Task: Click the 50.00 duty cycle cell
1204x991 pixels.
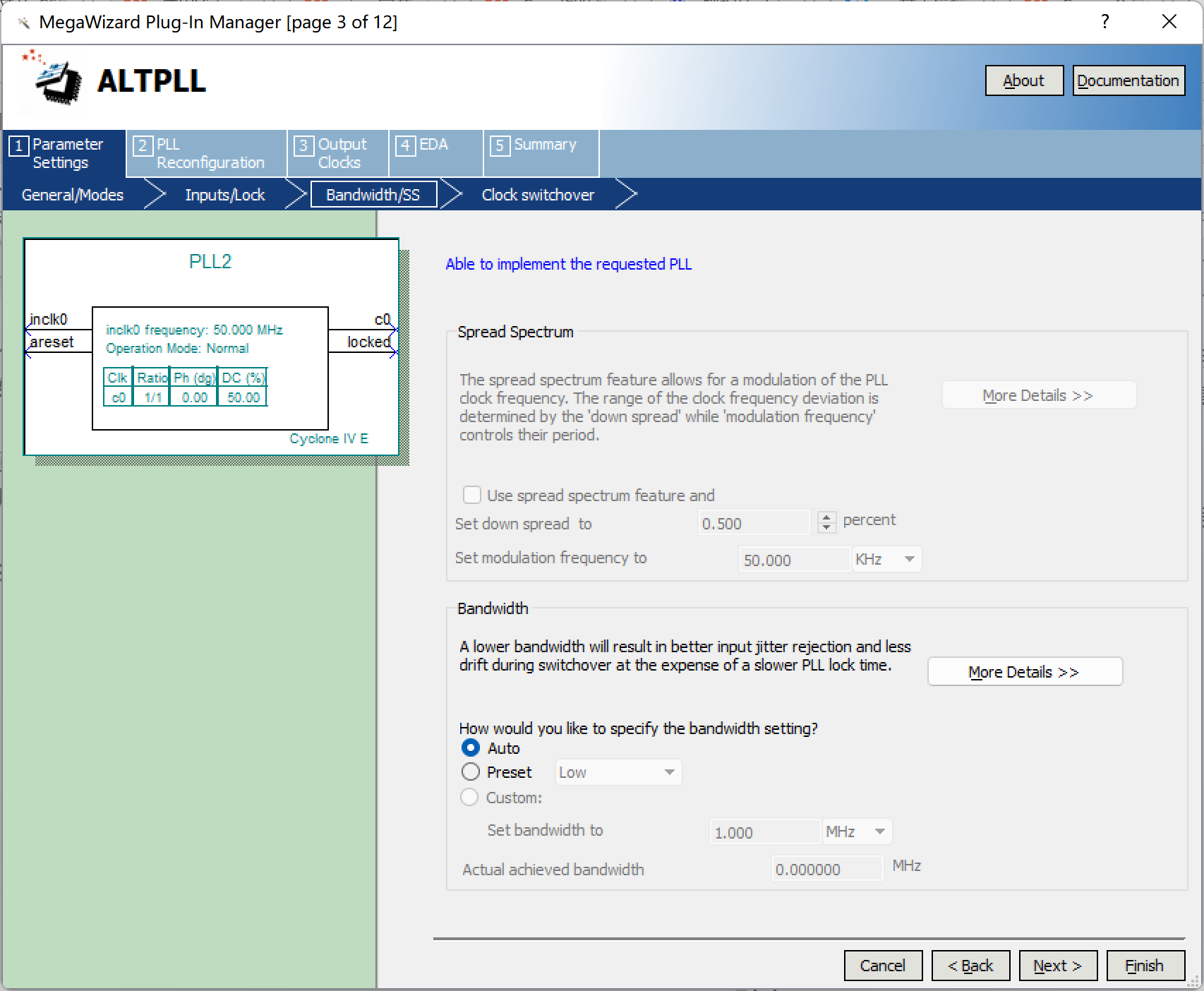Action: tap(243, 397)
